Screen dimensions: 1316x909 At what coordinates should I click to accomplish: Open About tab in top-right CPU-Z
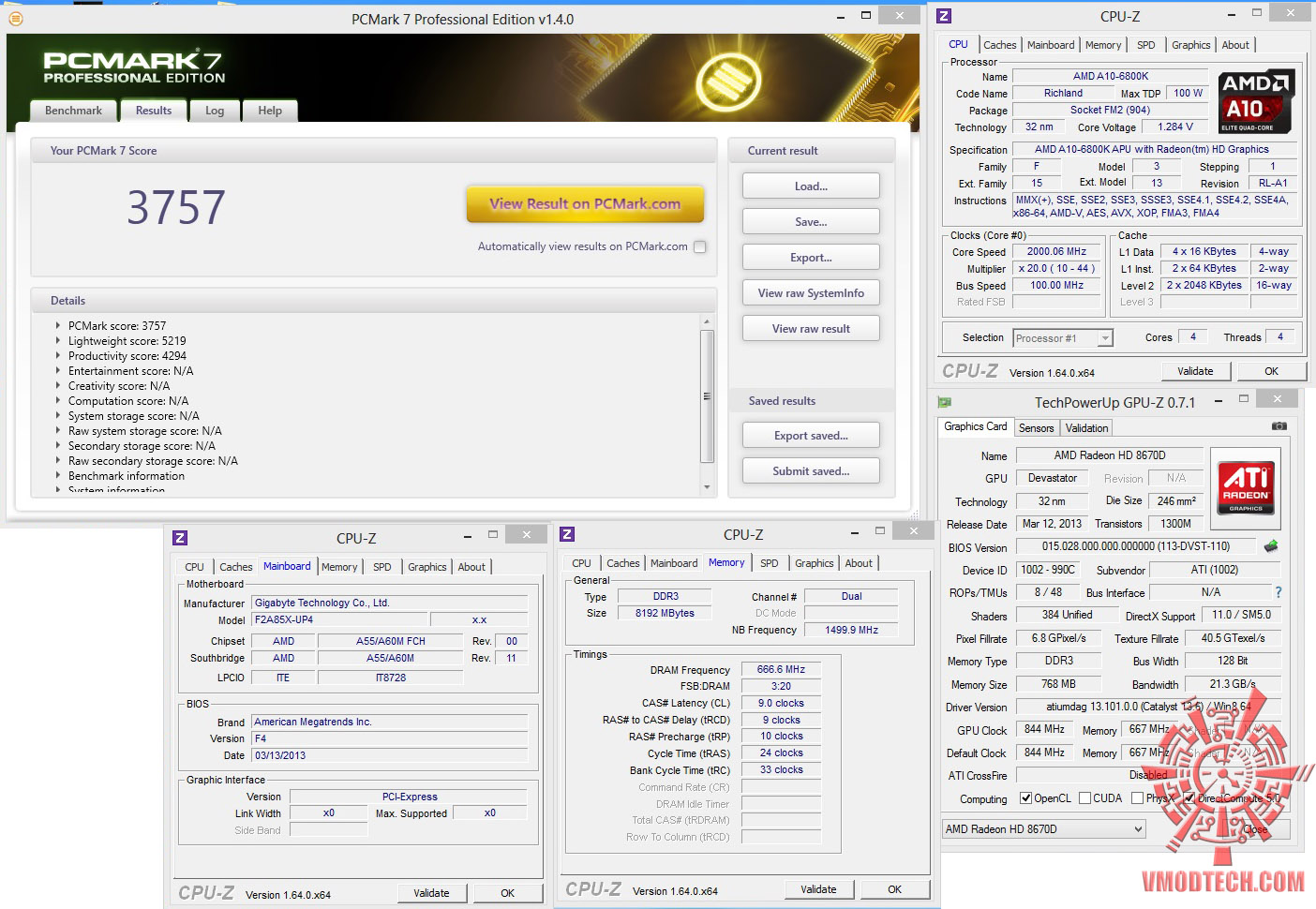(1235, 45)
